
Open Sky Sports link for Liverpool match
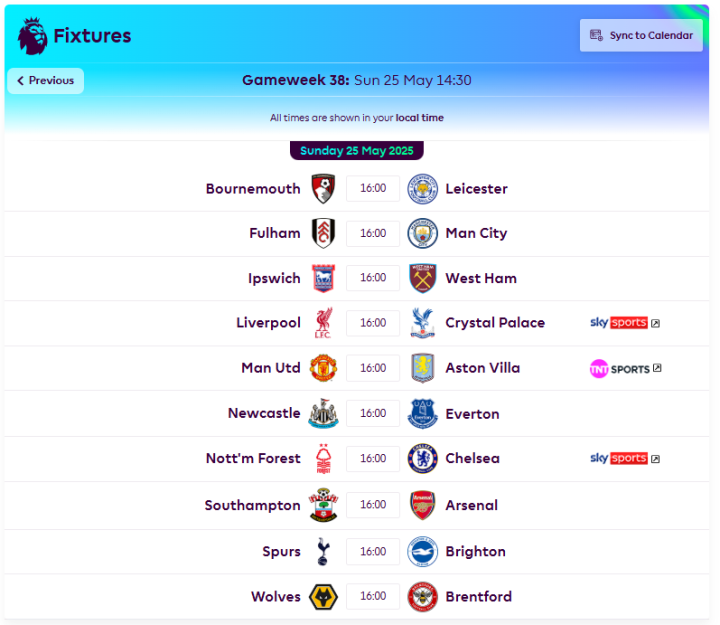coord(624,323)
